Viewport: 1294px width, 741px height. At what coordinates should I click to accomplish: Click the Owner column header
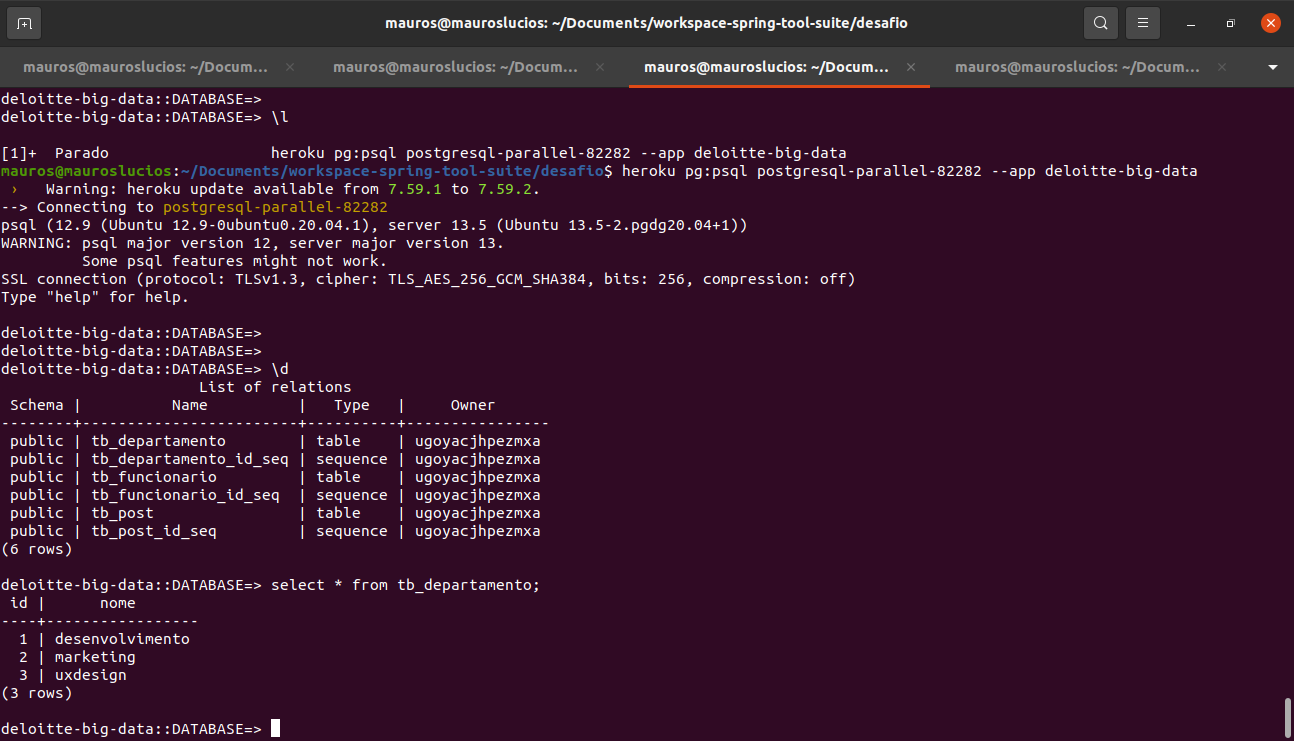pyautogui.click(x=473, y=405)
